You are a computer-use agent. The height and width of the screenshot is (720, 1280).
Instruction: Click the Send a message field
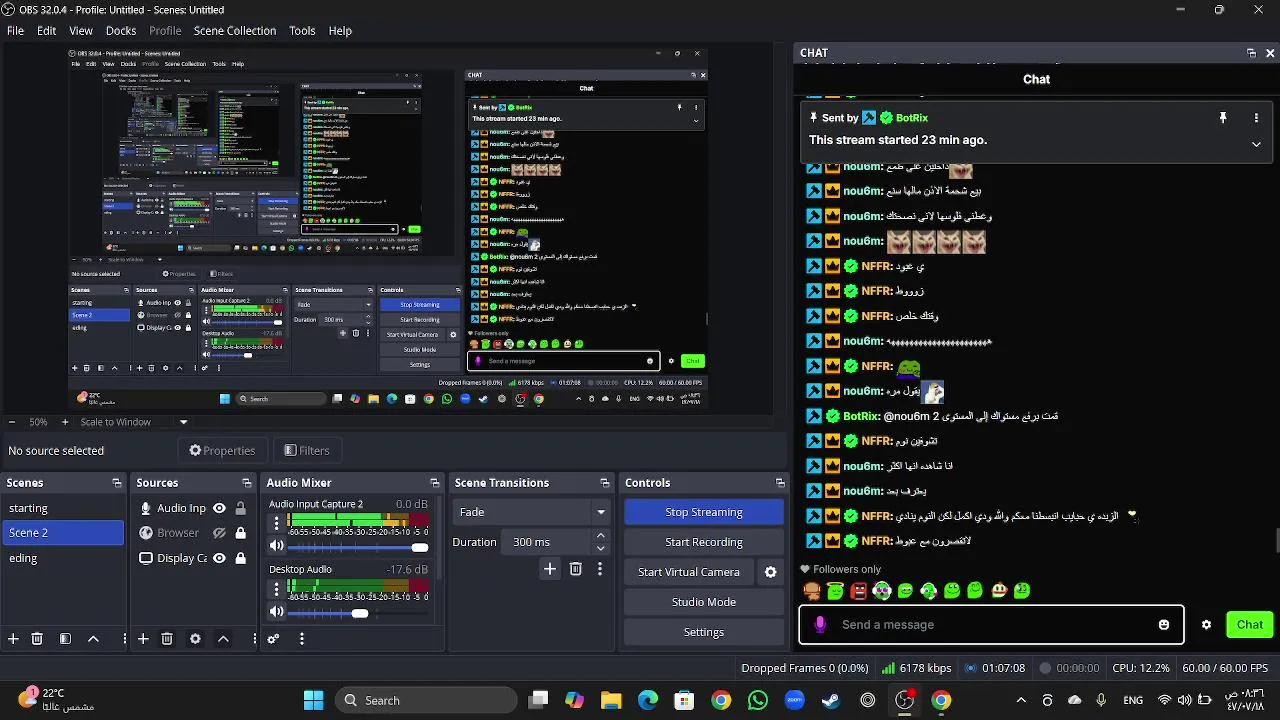click(991, 625)
